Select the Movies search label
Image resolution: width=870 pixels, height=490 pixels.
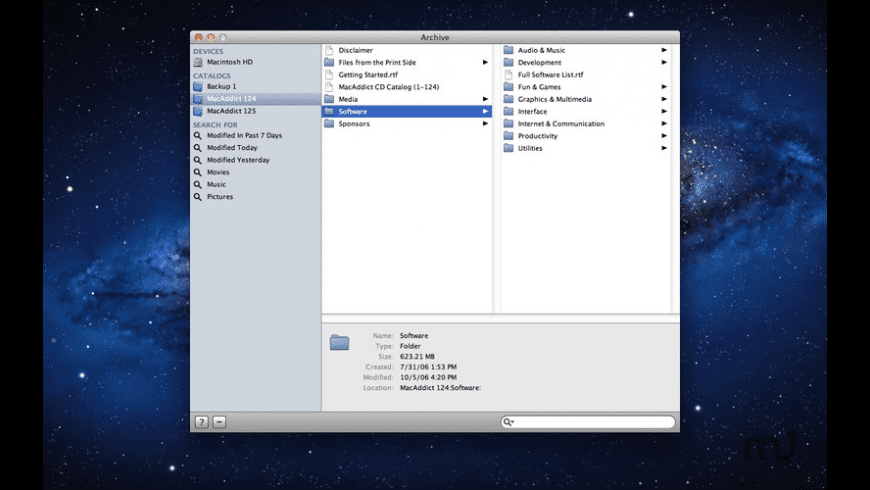click(218, 172)
